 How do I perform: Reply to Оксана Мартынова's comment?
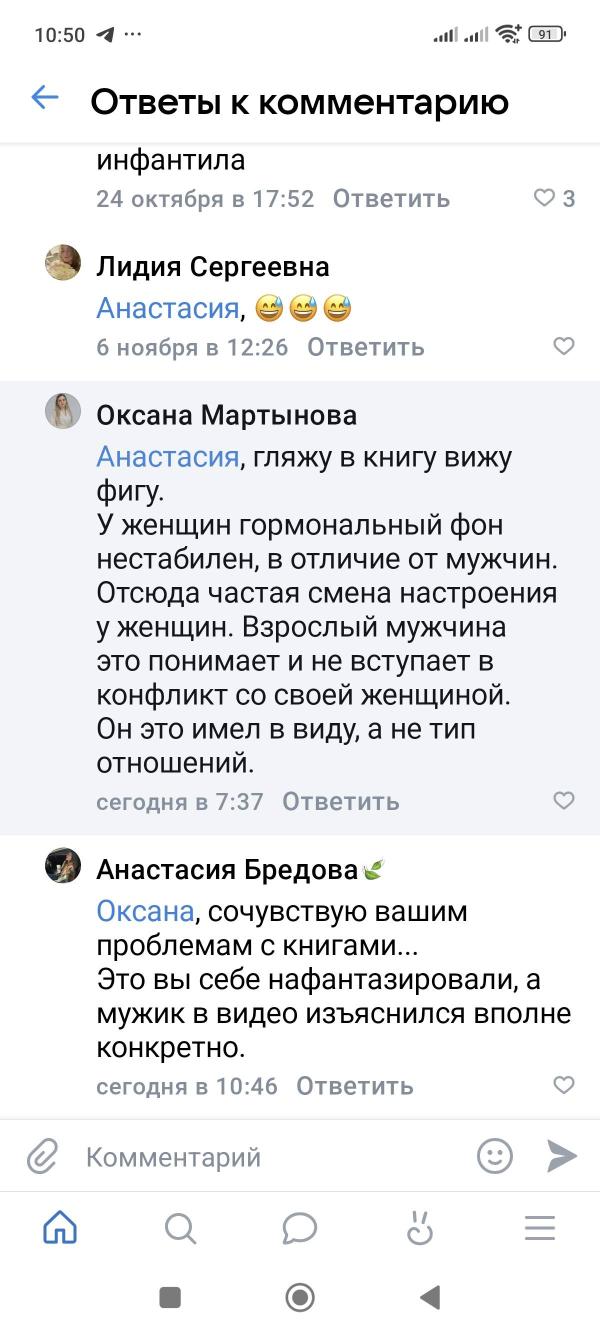coord(341,801)
